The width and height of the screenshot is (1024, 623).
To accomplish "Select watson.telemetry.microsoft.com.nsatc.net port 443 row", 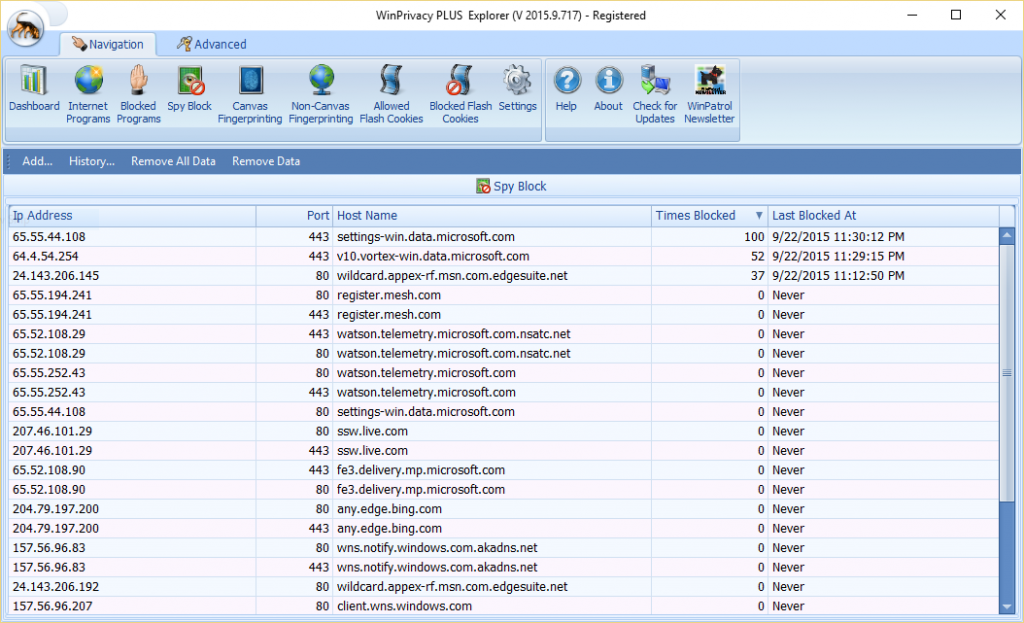I will coord(504,334).
